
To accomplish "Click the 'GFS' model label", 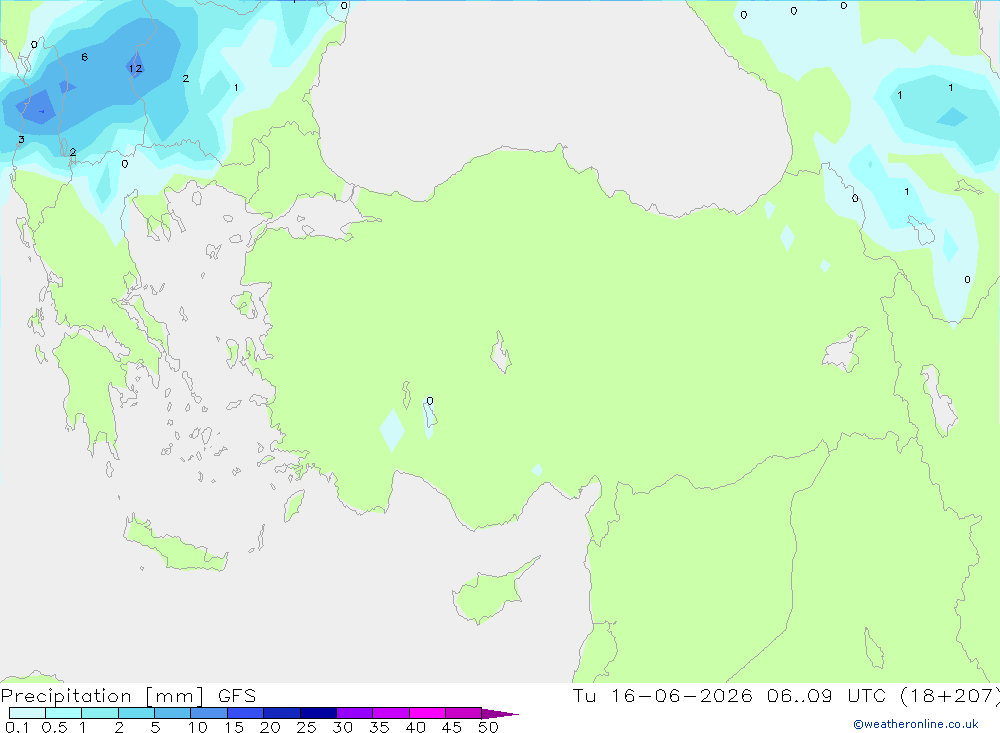I will 237,696.
